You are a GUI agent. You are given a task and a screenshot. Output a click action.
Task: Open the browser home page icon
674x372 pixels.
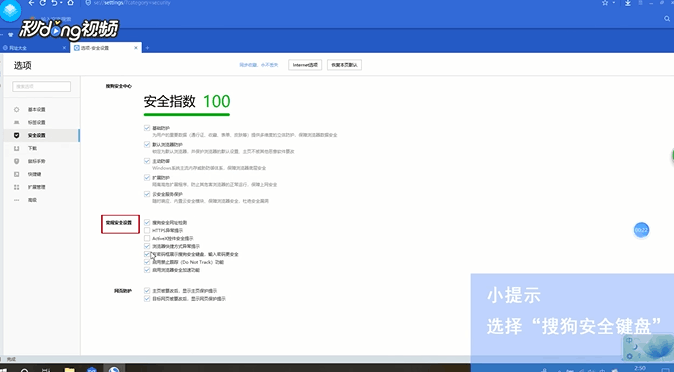click(70, 3)
